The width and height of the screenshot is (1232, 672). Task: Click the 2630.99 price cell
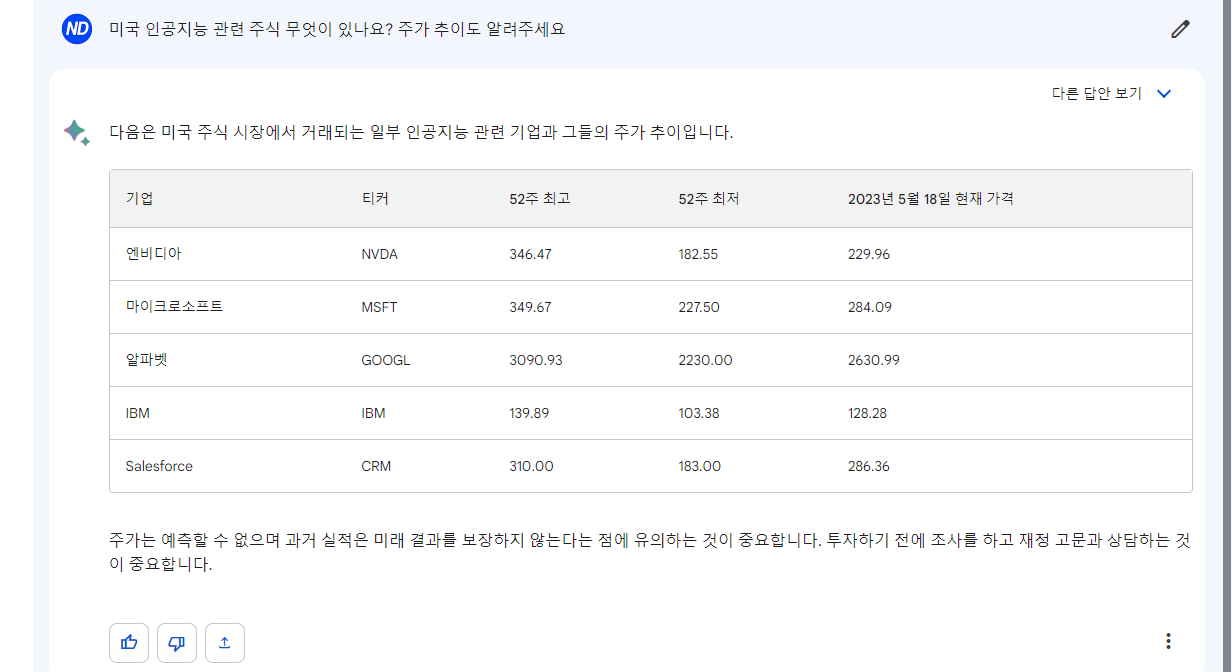tap(874, 360)
